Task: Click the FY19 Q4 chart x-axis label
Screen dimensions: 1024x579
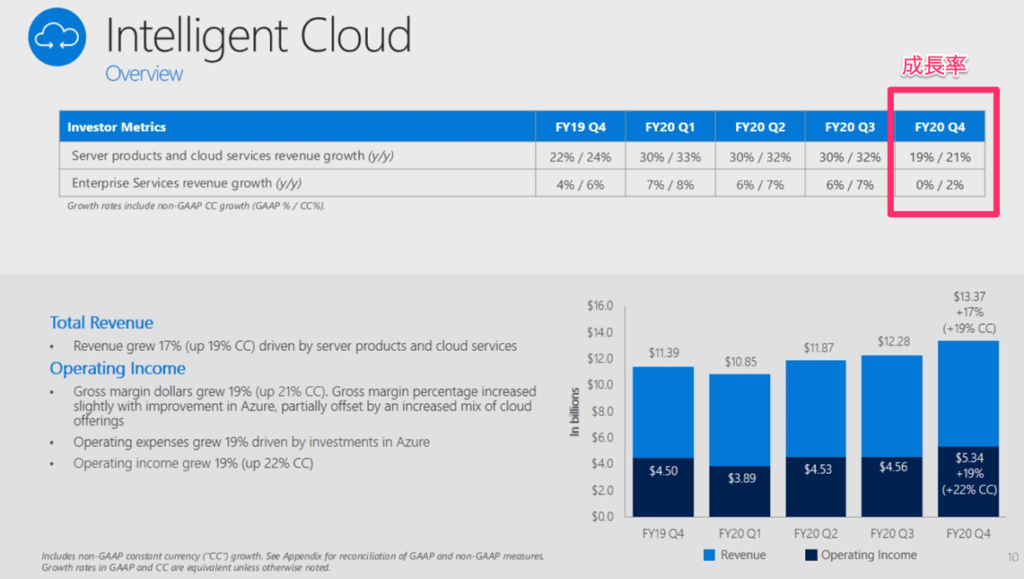Action: pyautogui.click(x=663, y=534)
